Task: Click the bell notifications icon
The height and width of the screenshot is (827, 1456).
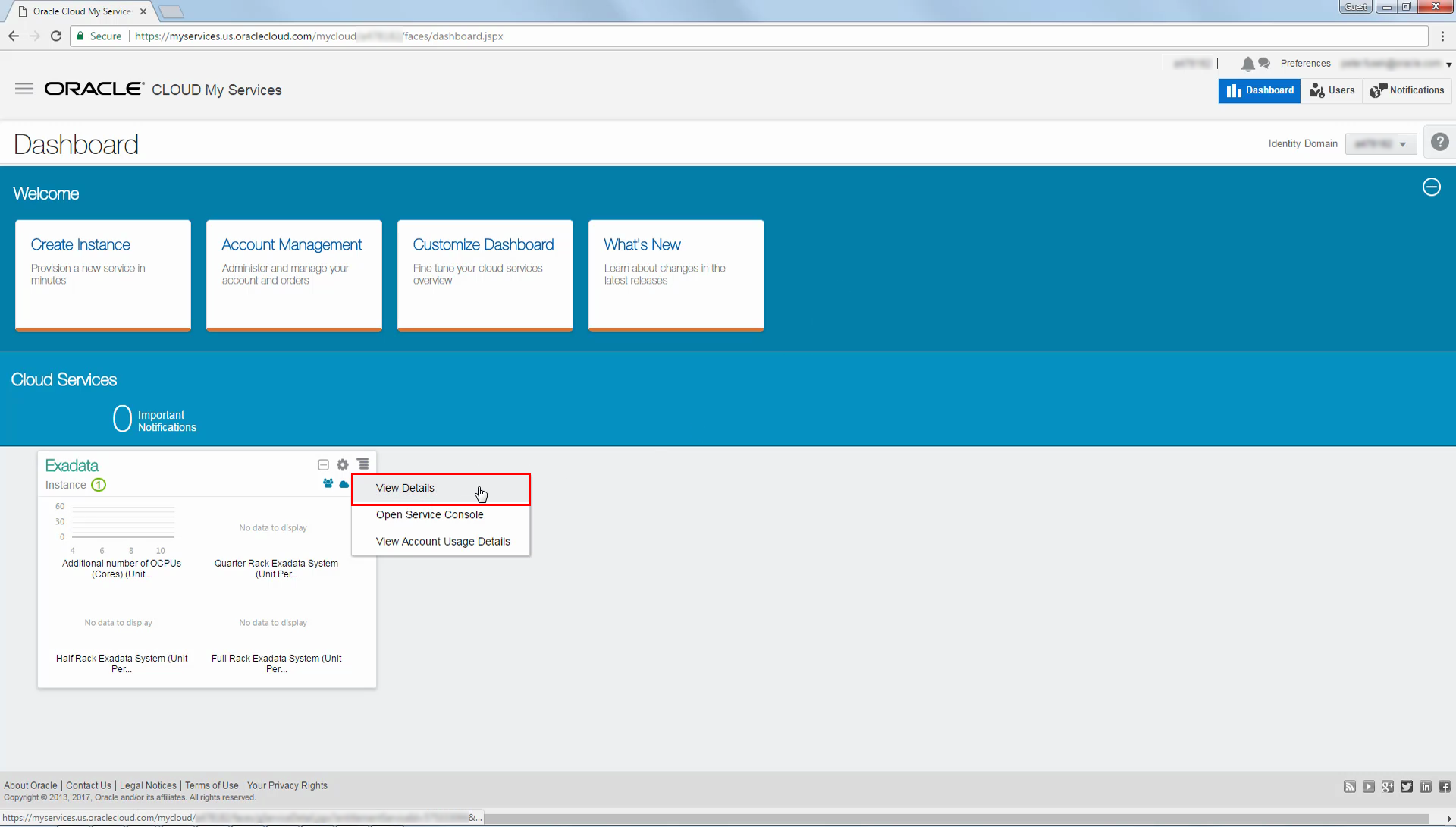Action: pyautogui.click(x=1247, y=64)
